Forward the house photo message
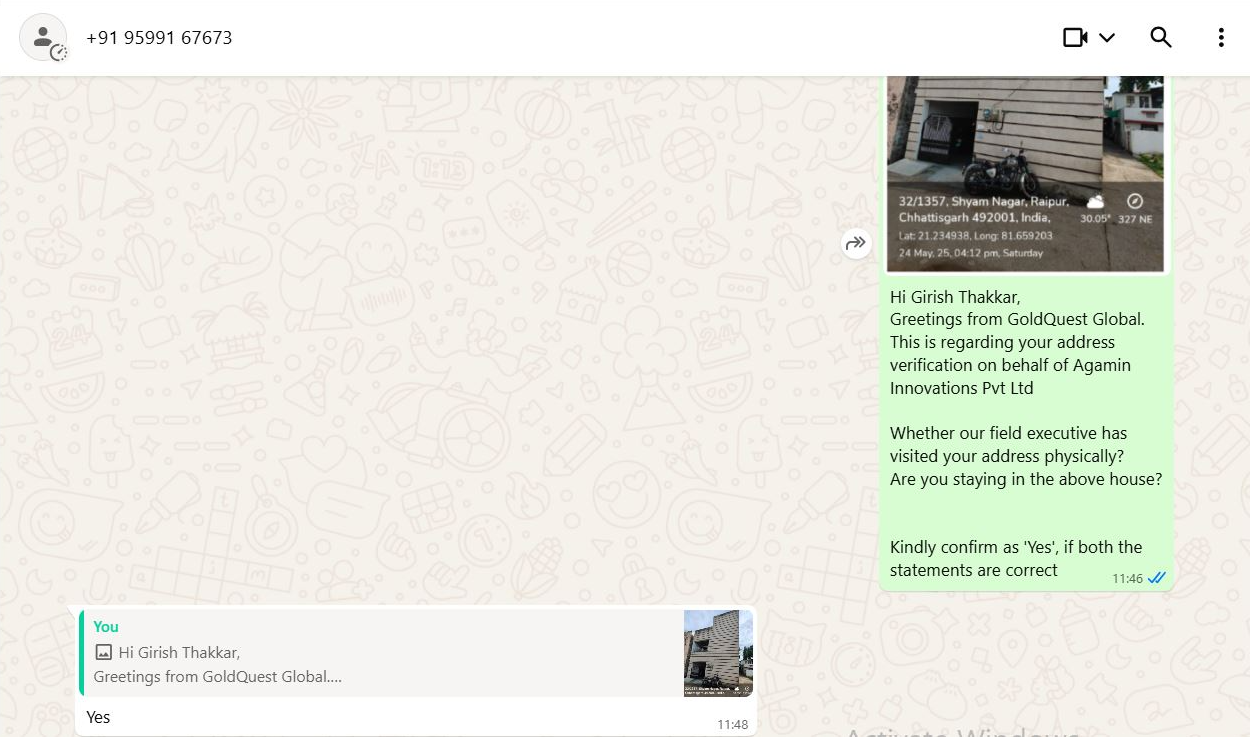 856,243
